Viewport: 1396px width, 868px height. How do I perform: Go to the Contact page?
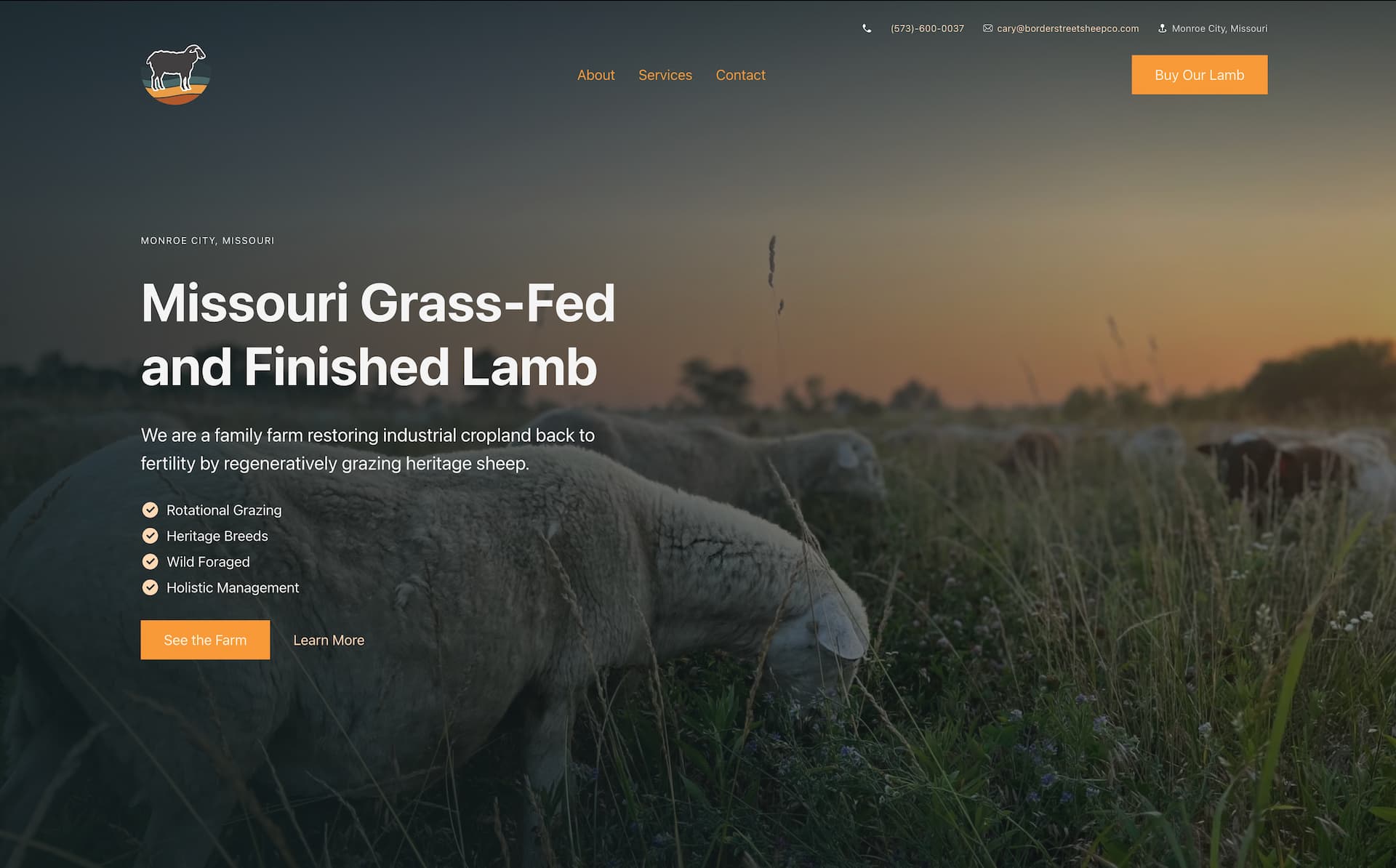[740, 75]
